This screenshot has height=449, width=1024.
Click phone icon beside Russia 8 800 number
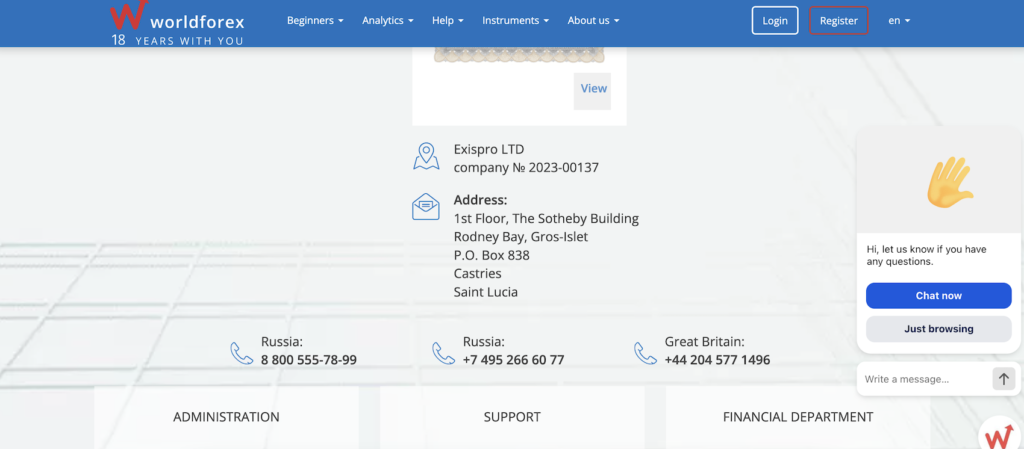(242, 352)
